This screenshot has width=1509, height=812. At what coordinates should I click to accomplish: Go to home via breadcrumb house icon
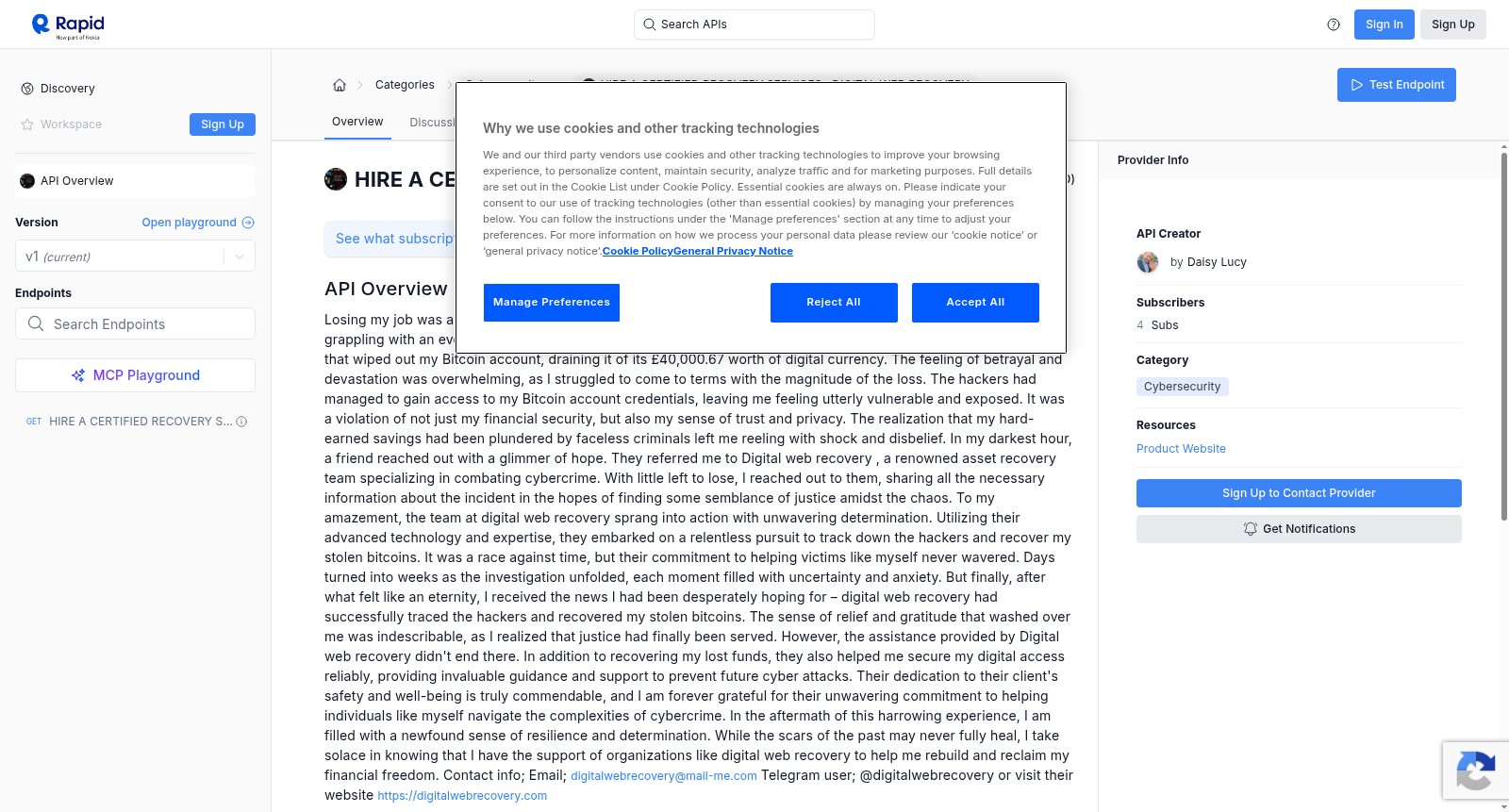pyautogui.click(x=340, y=85)
